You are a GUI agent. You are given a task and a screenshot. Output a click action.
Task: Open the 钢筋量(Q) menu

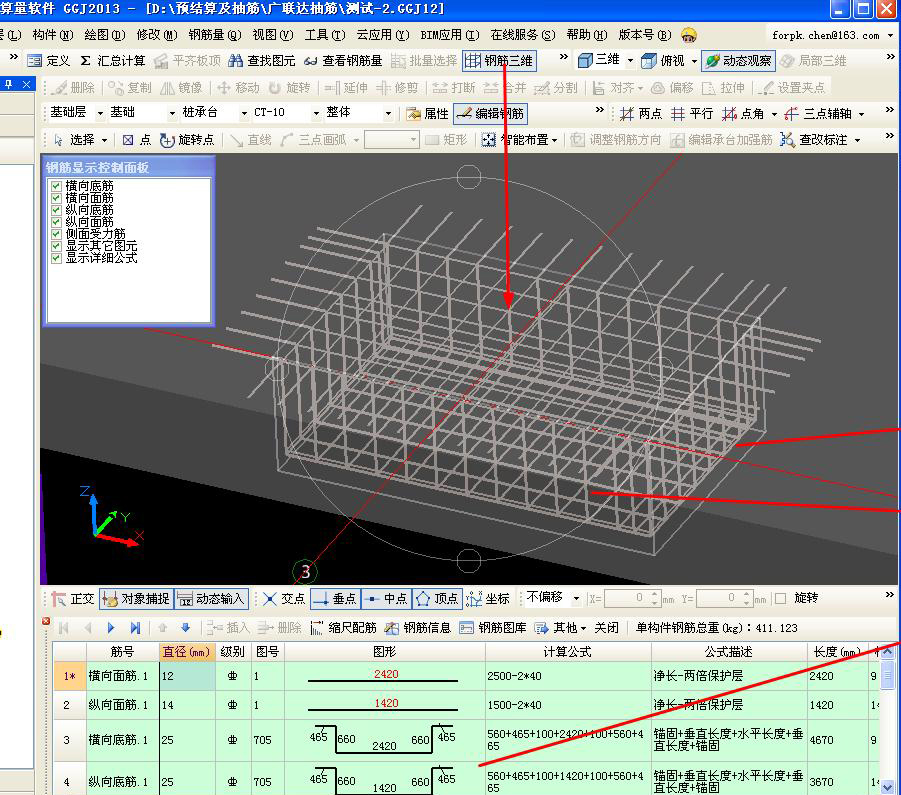[215, 35]
